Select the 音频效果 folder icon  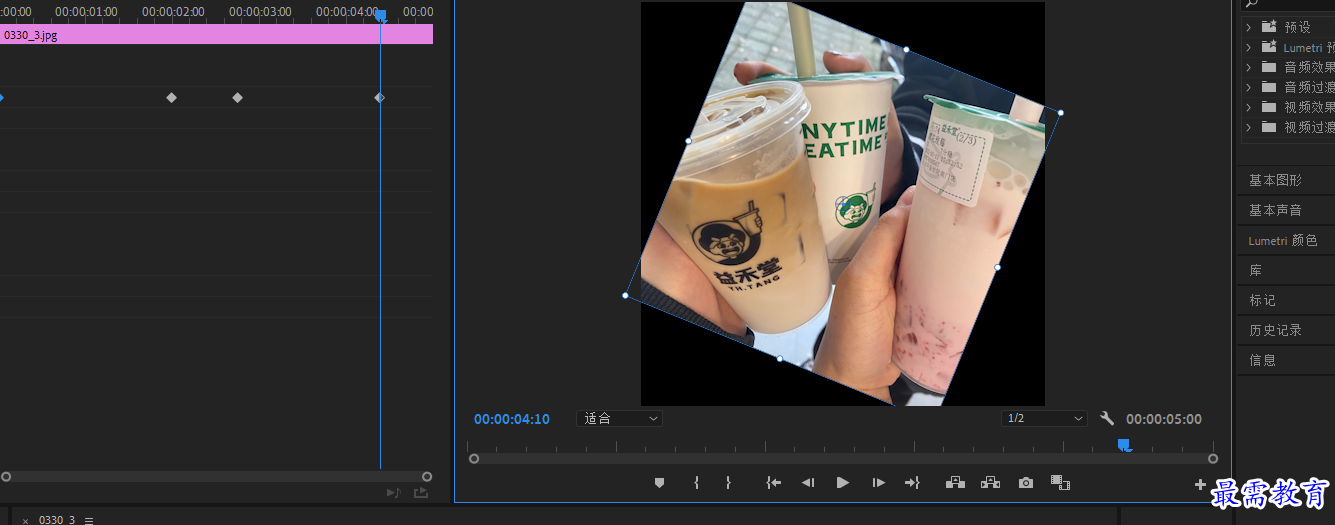1269,67
